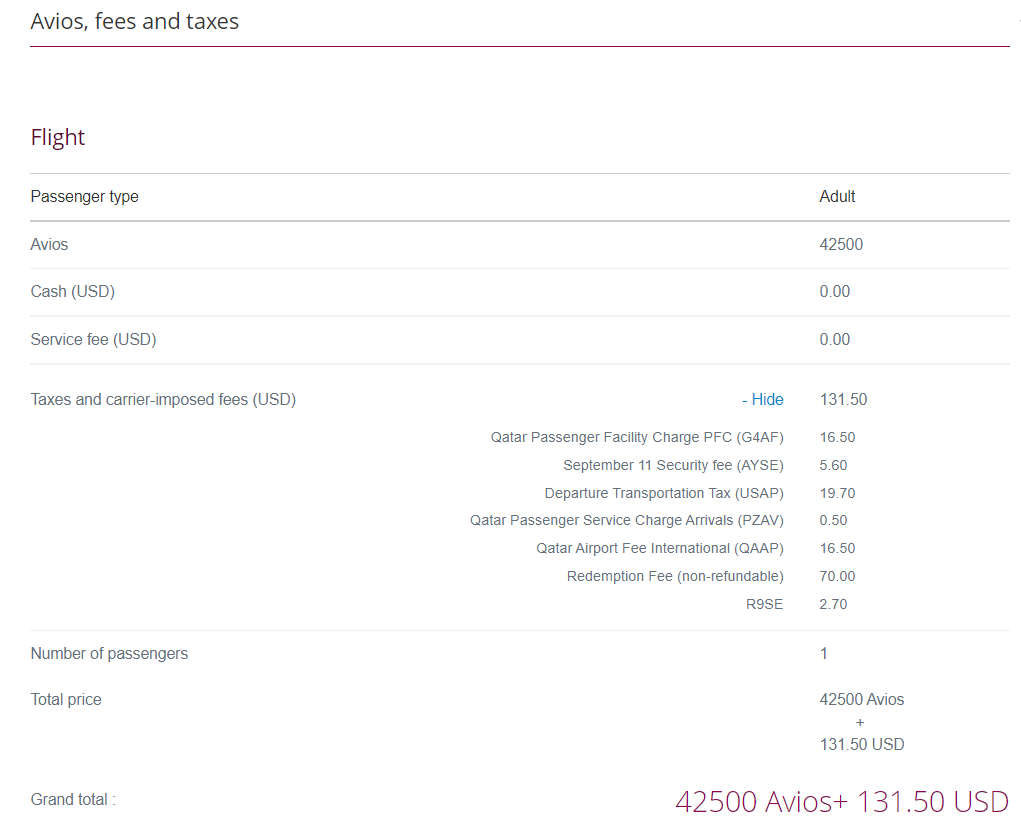Select the Qatar Passenger Service Charge Arrivals (PZAV) item
Image resolution: width=1021 pixels, height=830 pixels.
627,520
